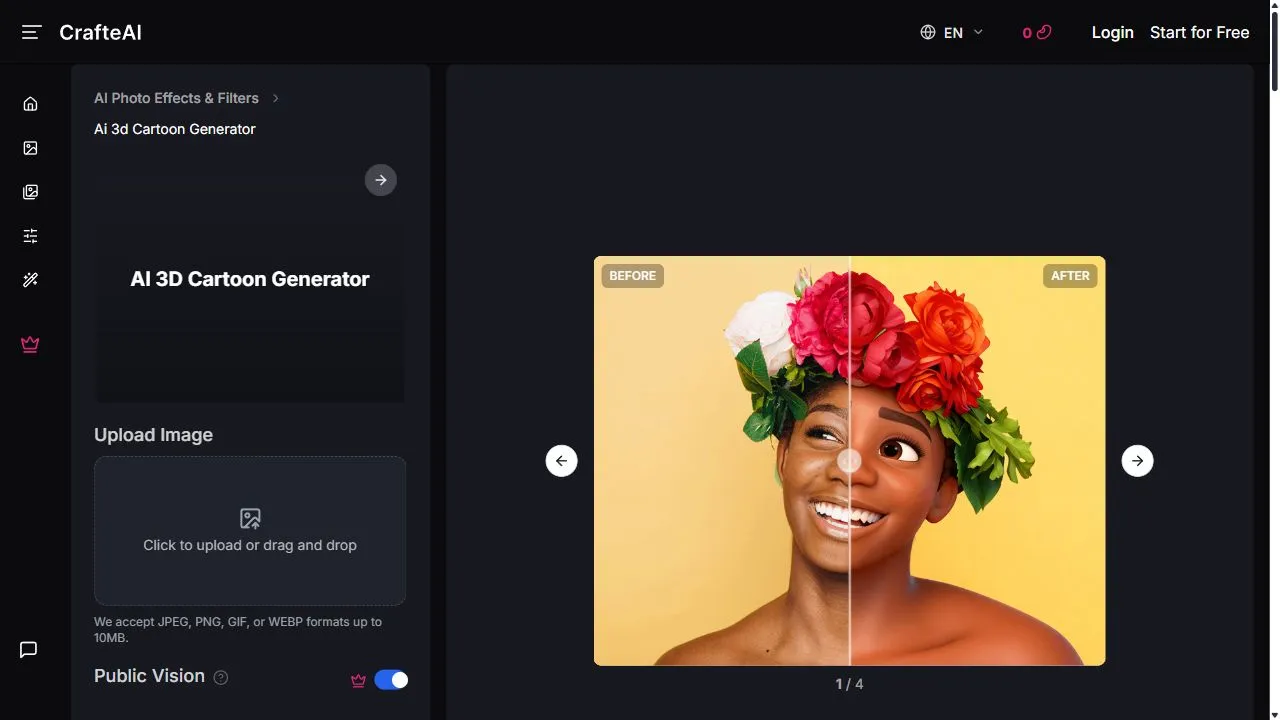The image size is (1280, 720).
Task: Open the image tool sidebar icon
Action: coord(30,148)
